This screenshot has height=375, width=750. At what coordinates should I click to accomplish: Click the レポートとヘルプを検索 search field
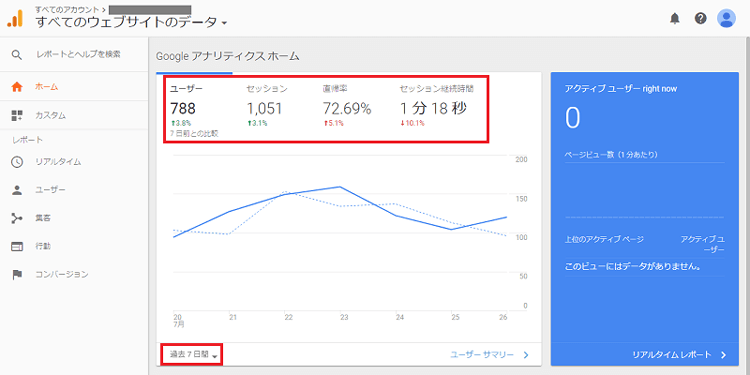pos(78,55)
